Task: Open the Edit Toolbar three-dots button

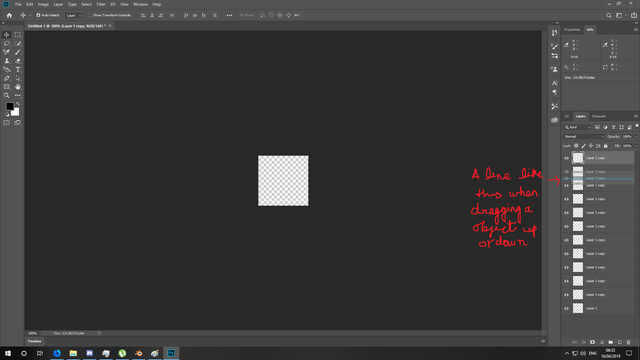Action: (x=18, y=96)
